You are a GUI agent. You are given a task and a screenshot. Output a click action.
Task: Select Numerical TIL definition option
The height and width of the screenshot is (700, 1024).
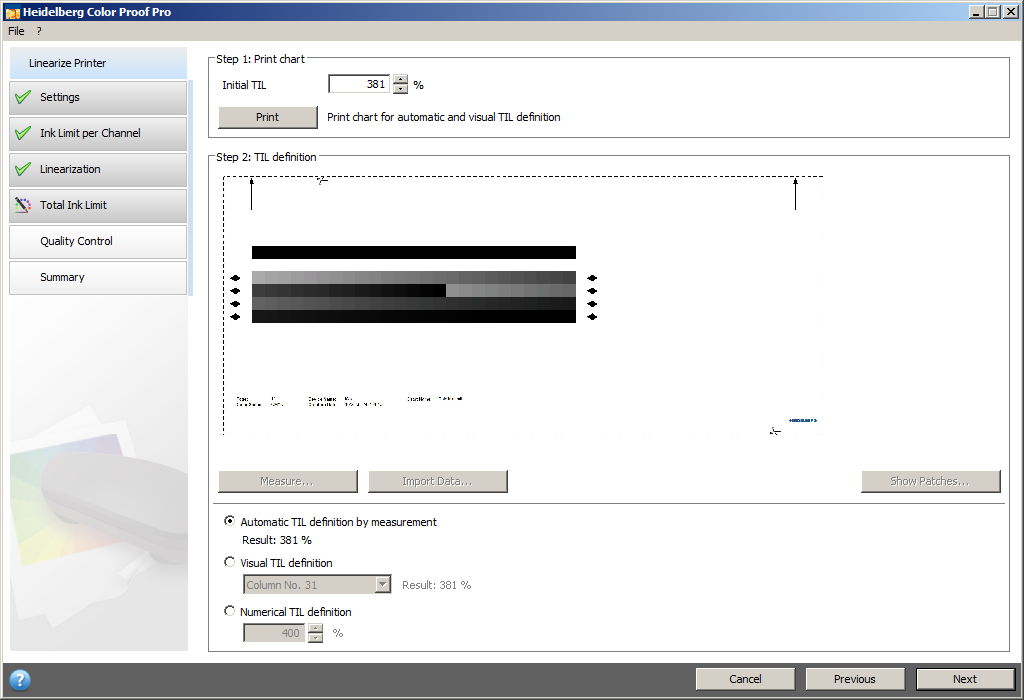pyautogui.click(x=229, y=611)
